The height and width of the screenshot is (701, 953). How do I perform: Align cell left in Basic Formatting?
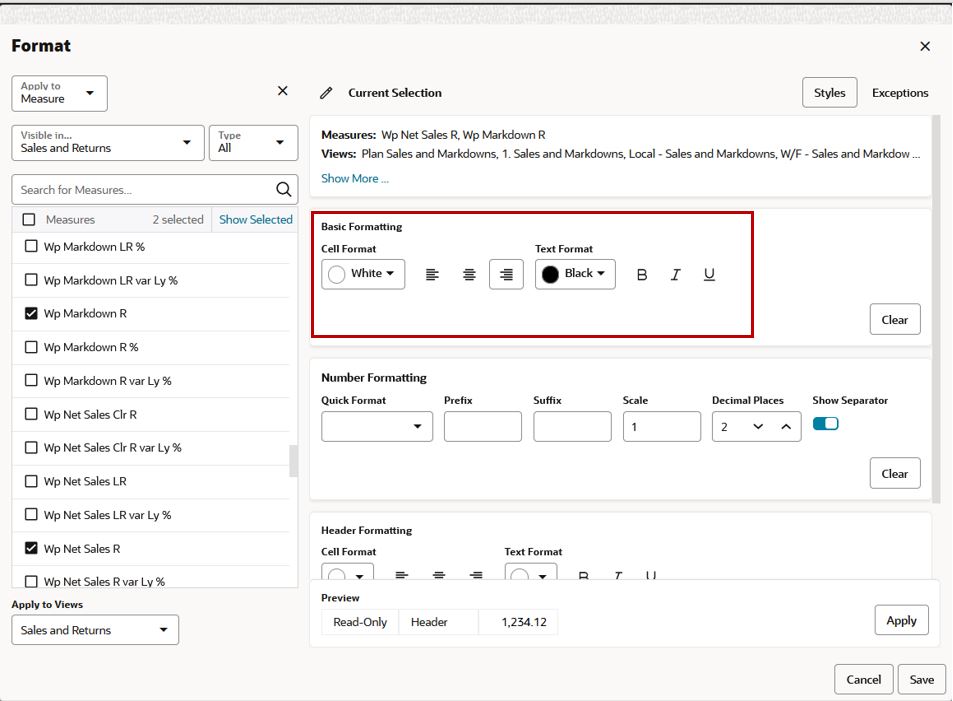click(x=432, y=275)
